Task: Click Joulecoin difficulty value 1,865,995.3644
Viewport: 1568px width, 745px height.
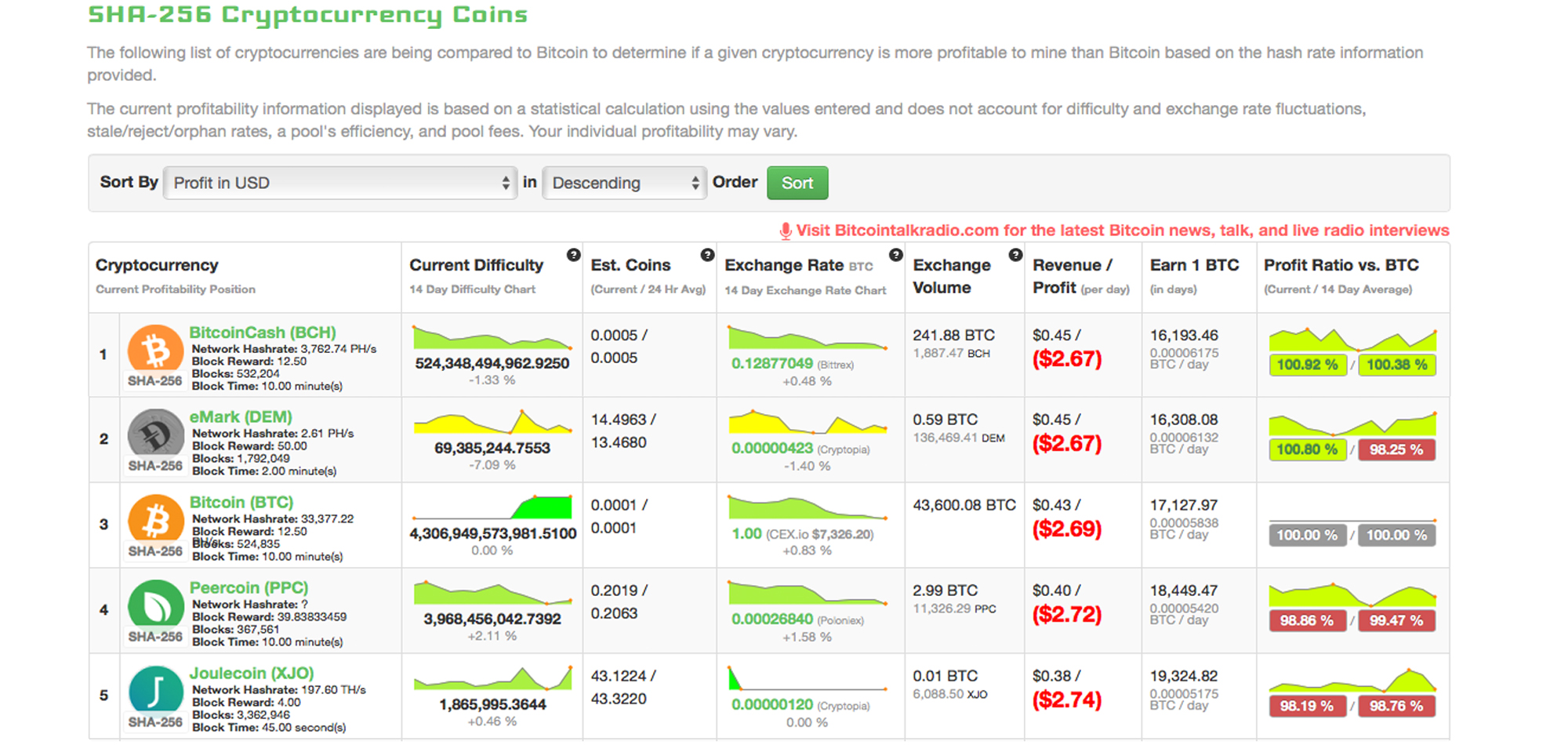Action: point(492,705)
